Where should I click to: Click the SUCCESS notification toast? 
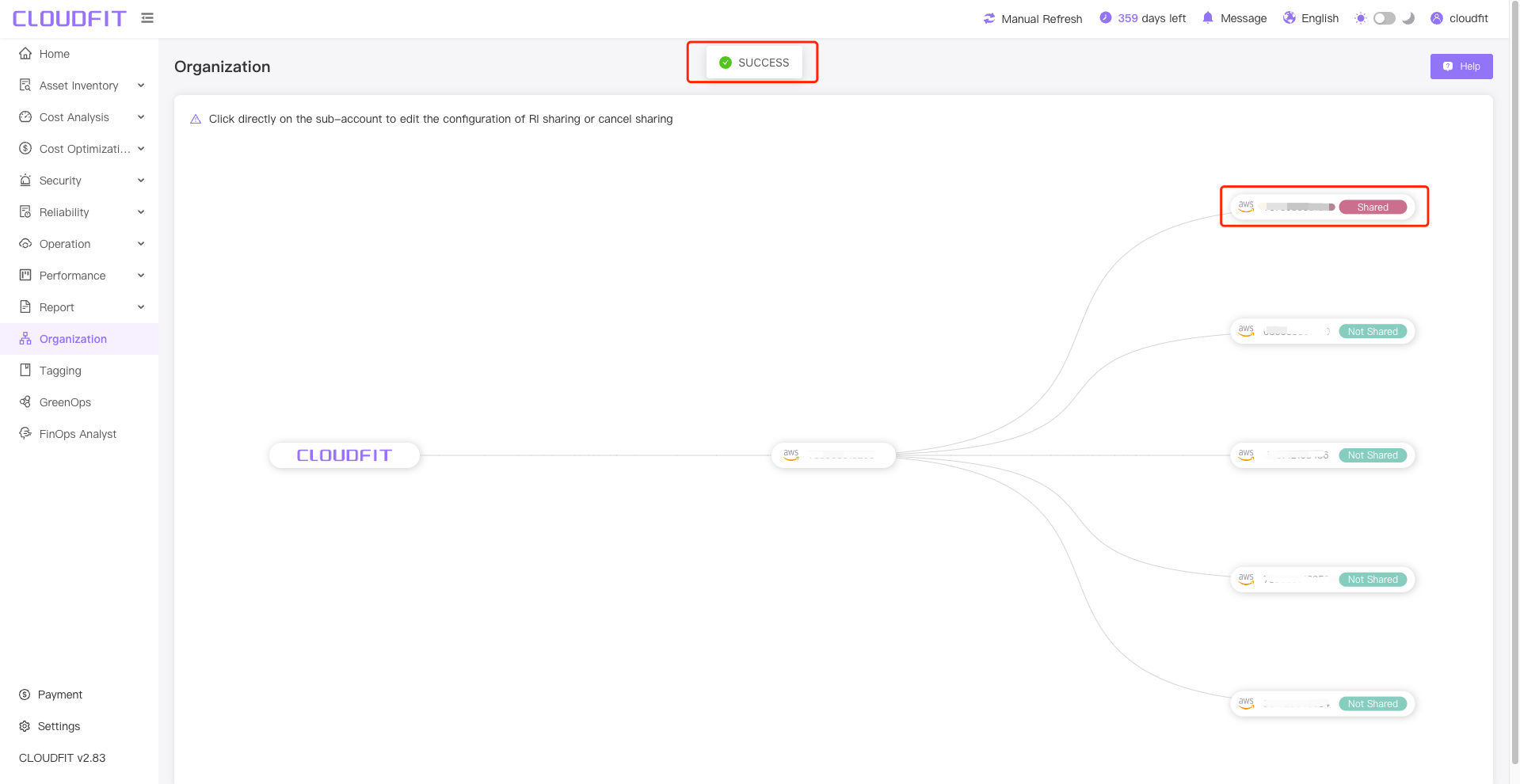[x=753, y=63]
